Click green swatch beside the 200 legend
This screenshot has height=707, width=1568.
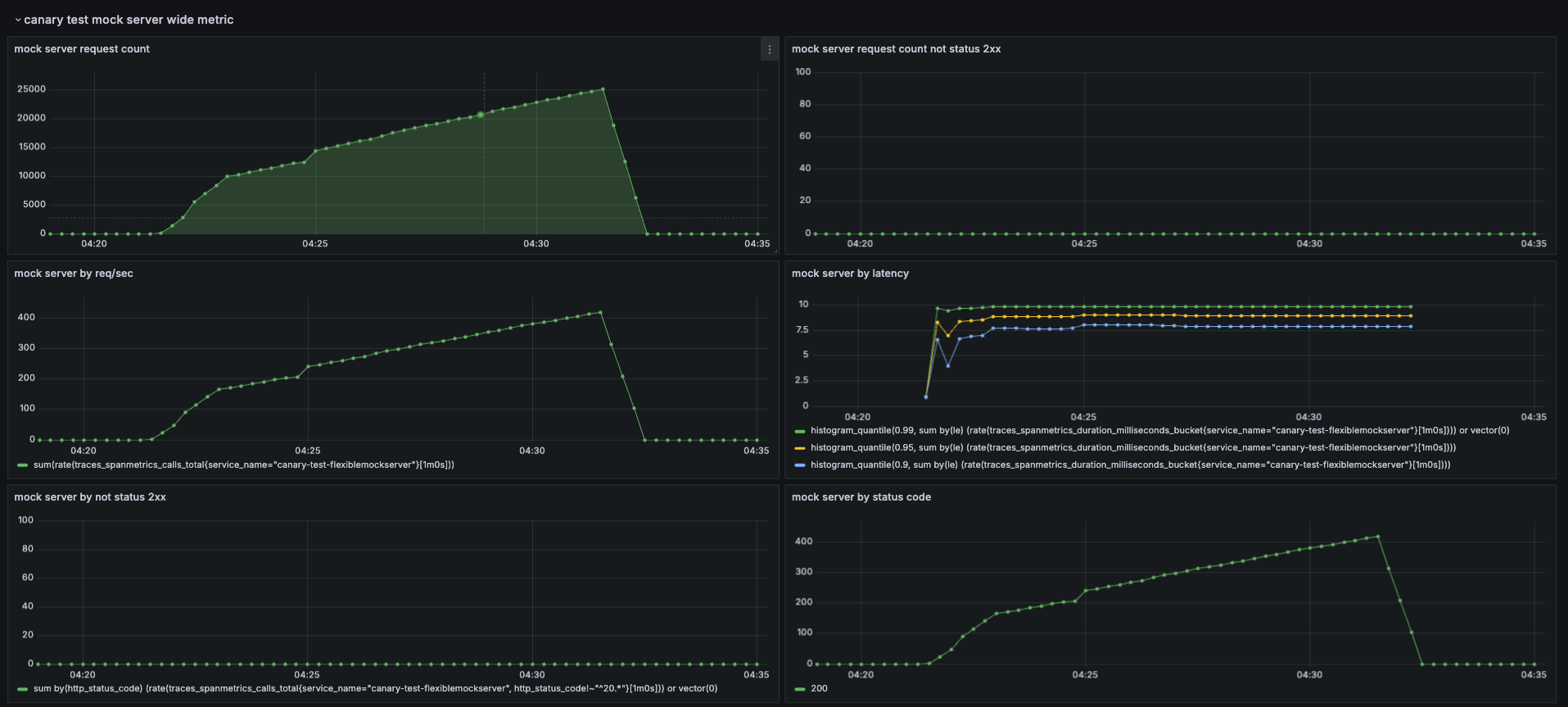click(x=800, y=689)
